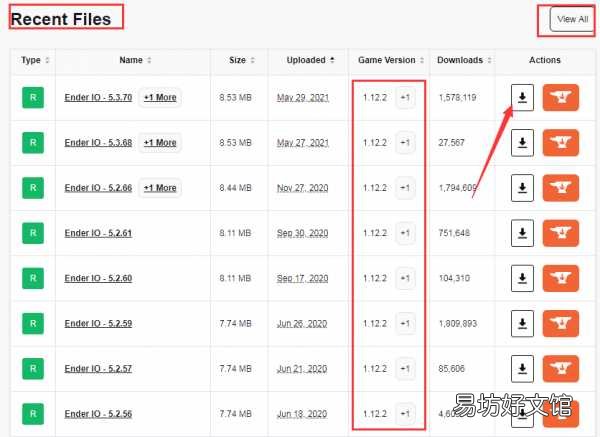Open the Ender IO - 5.2.57 file link
Viewport: 600px width, 437px height.
click(x=98, y=369)
